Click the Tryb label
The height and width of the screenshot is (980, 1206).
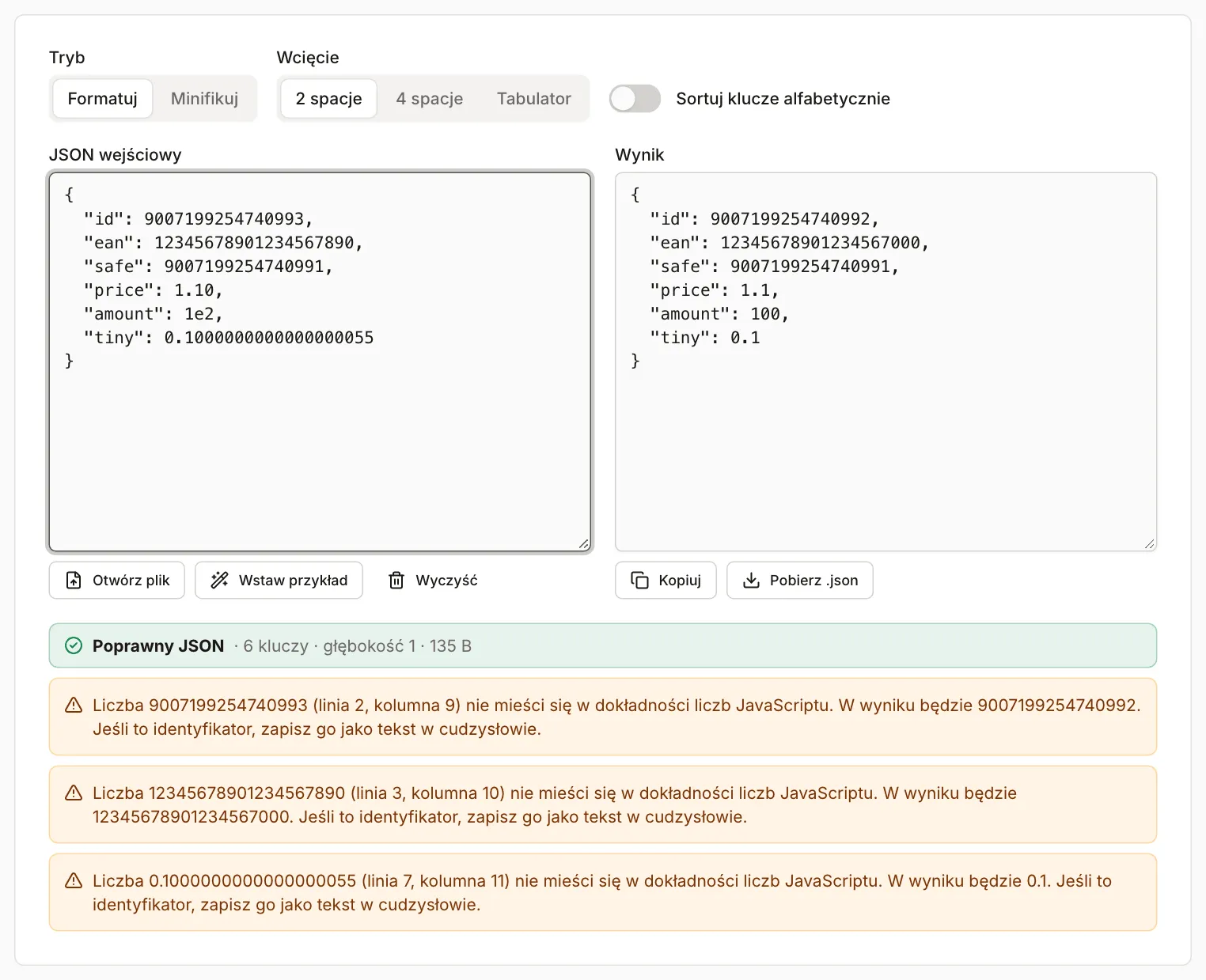[x=66, y=58]
